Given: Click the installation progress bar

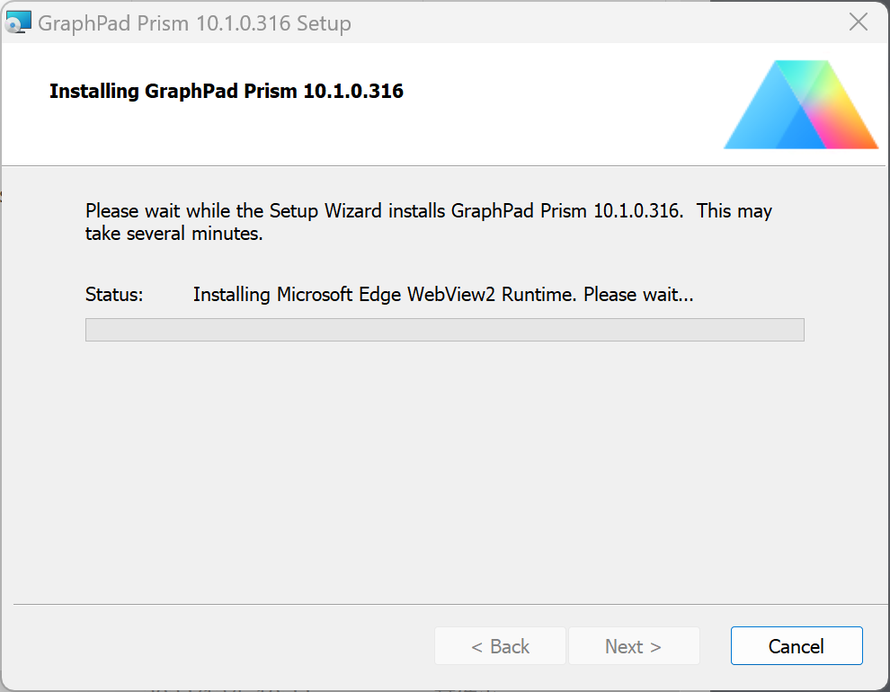Looking at the screenshot, I should click(444, 330).
